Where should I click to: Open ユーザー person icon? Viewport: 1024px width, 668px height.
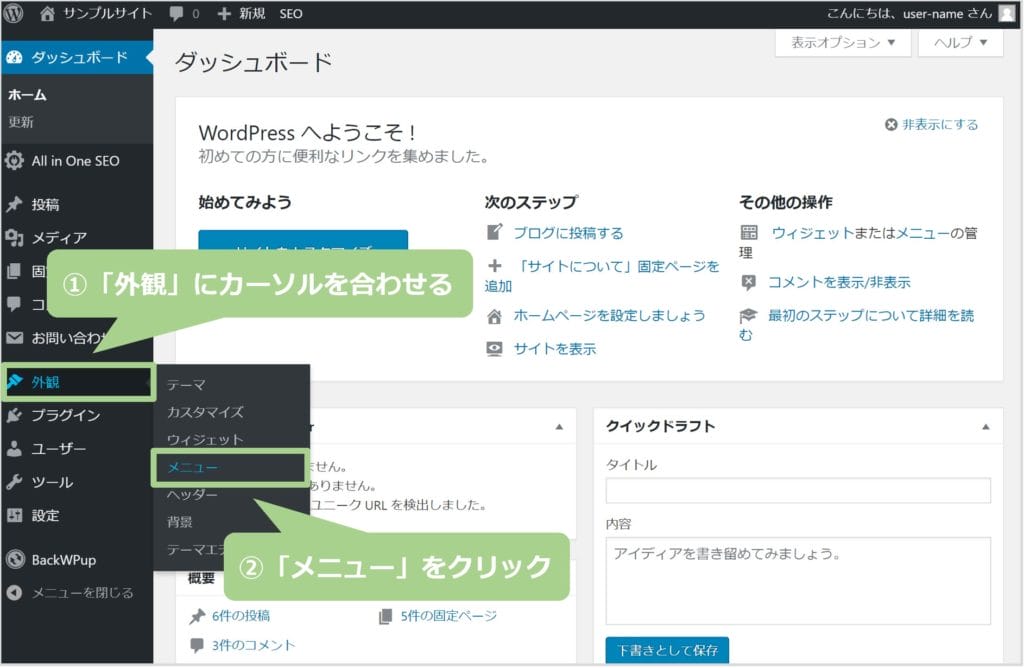14,449
